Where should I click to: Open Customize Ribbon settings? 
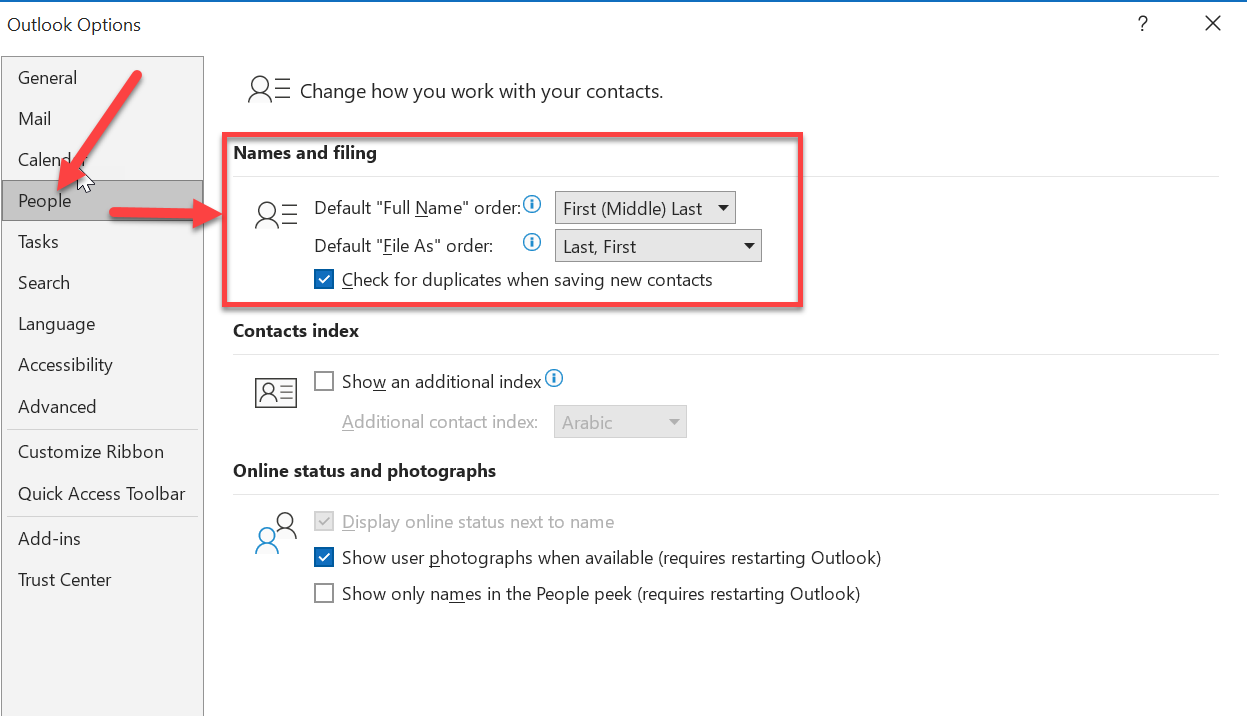click(x=102, y=452)
